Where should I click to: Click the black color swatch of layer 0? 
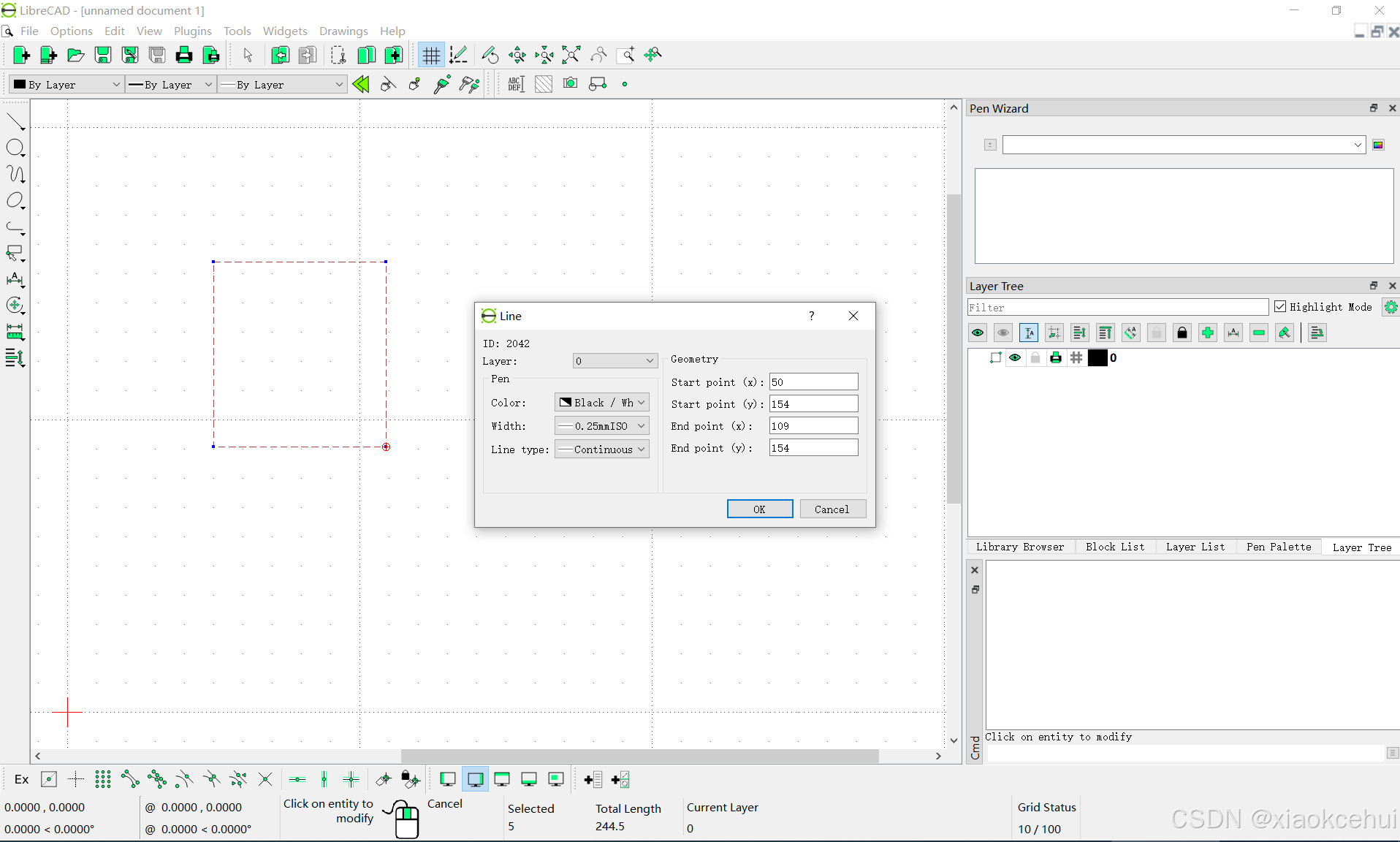point(1097,357)
